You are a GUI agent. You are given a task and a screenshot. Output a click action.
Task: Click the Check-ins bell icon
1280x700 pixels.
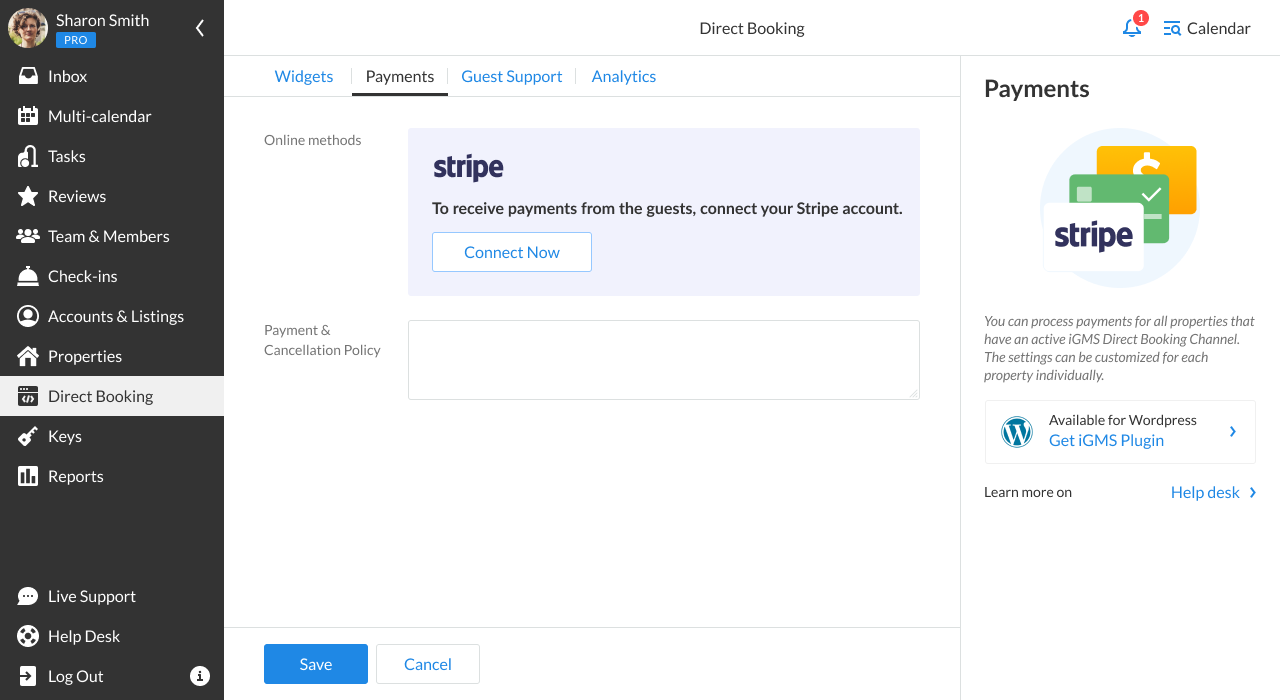tap(28, 276)
